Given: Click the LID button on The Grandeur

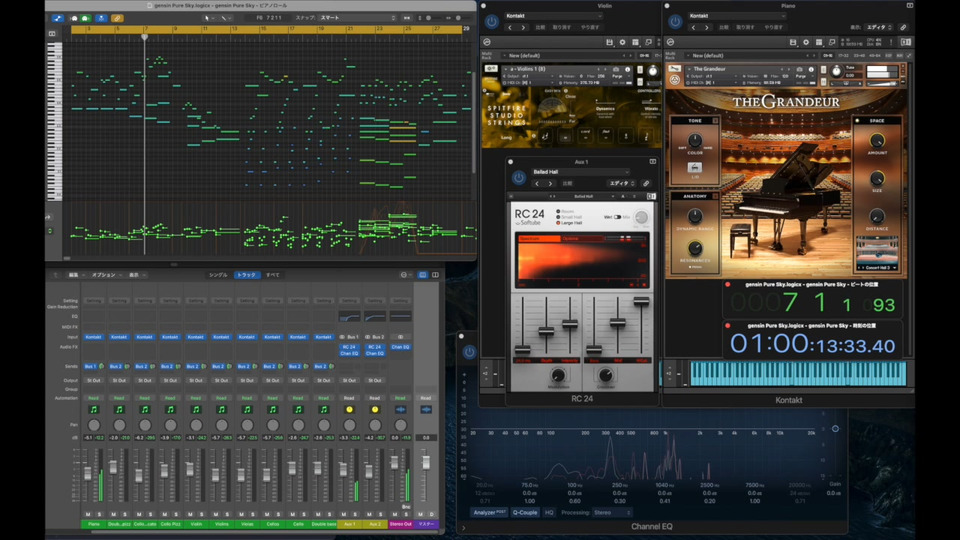Looking at the screenshot, I should (694, 168).
